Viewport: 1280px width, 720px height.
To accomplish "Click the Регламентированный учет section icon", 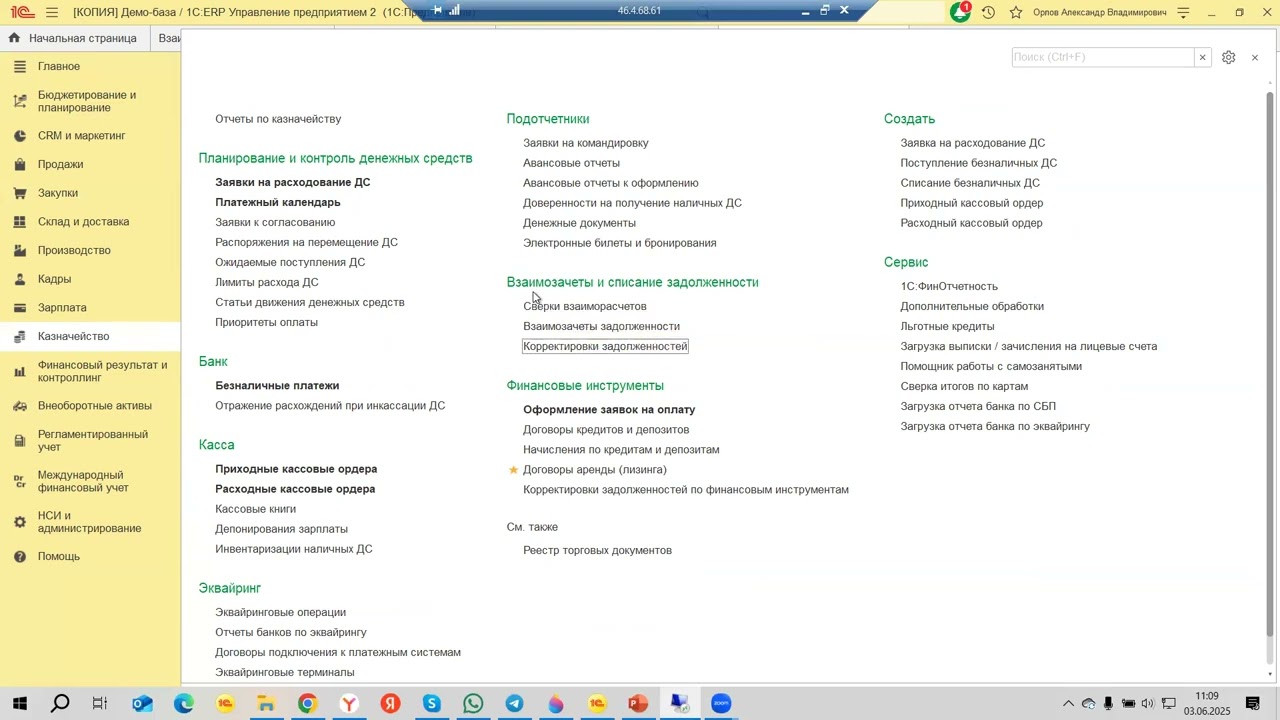I will pyautogui.click(x=20, y=440).
